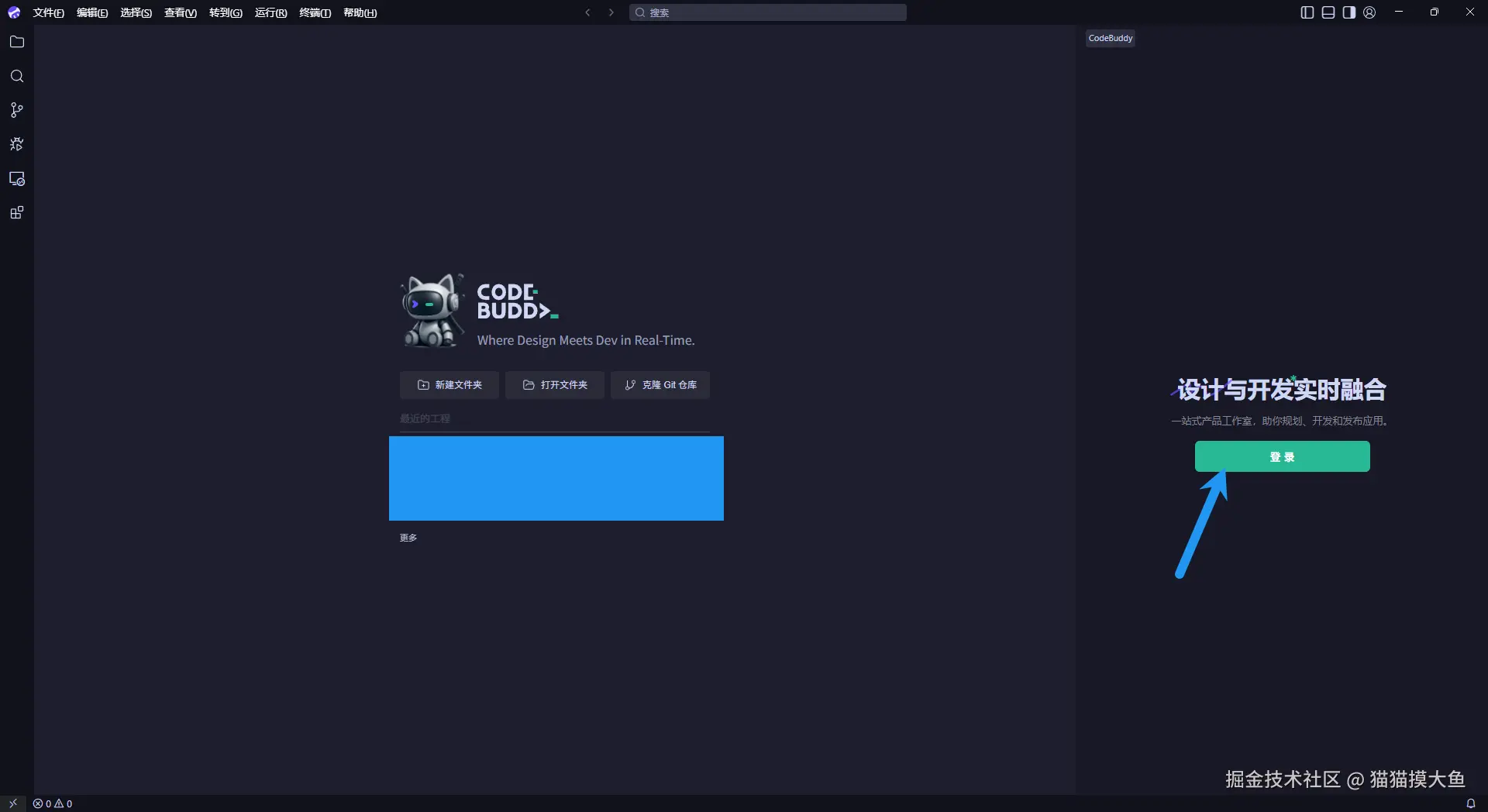Toggle the secondary sidebar layout icon
The width and height of the screenshot is (1488, 812).
(1349, 12)
